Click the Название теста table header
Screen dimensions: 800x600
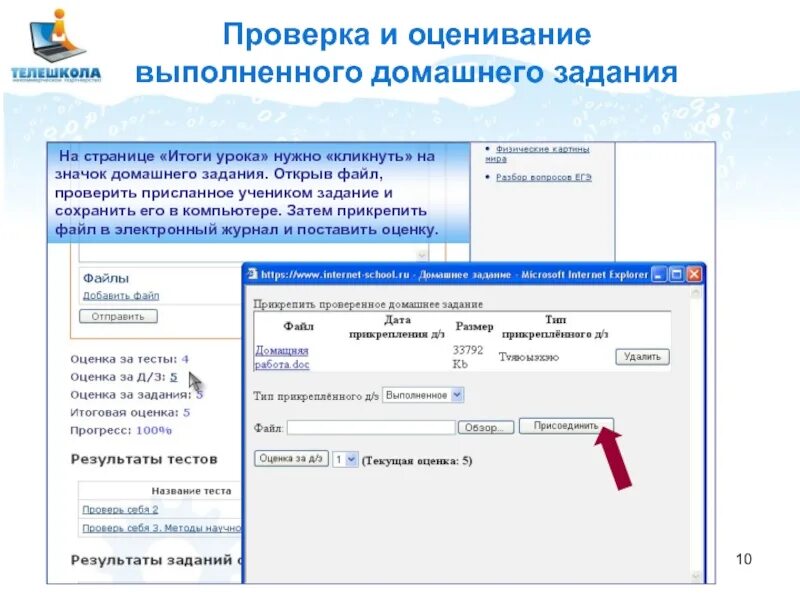pos(191,491)
